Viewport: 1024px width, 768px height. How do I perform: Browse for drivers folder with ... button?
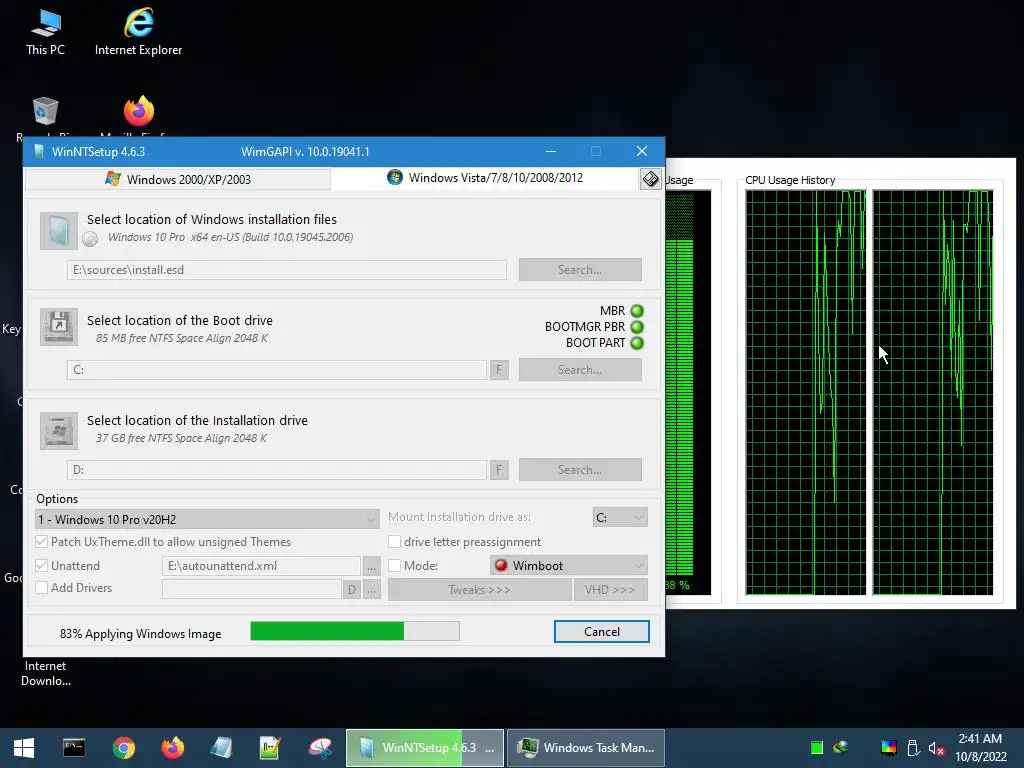click(x=371, y=590)
